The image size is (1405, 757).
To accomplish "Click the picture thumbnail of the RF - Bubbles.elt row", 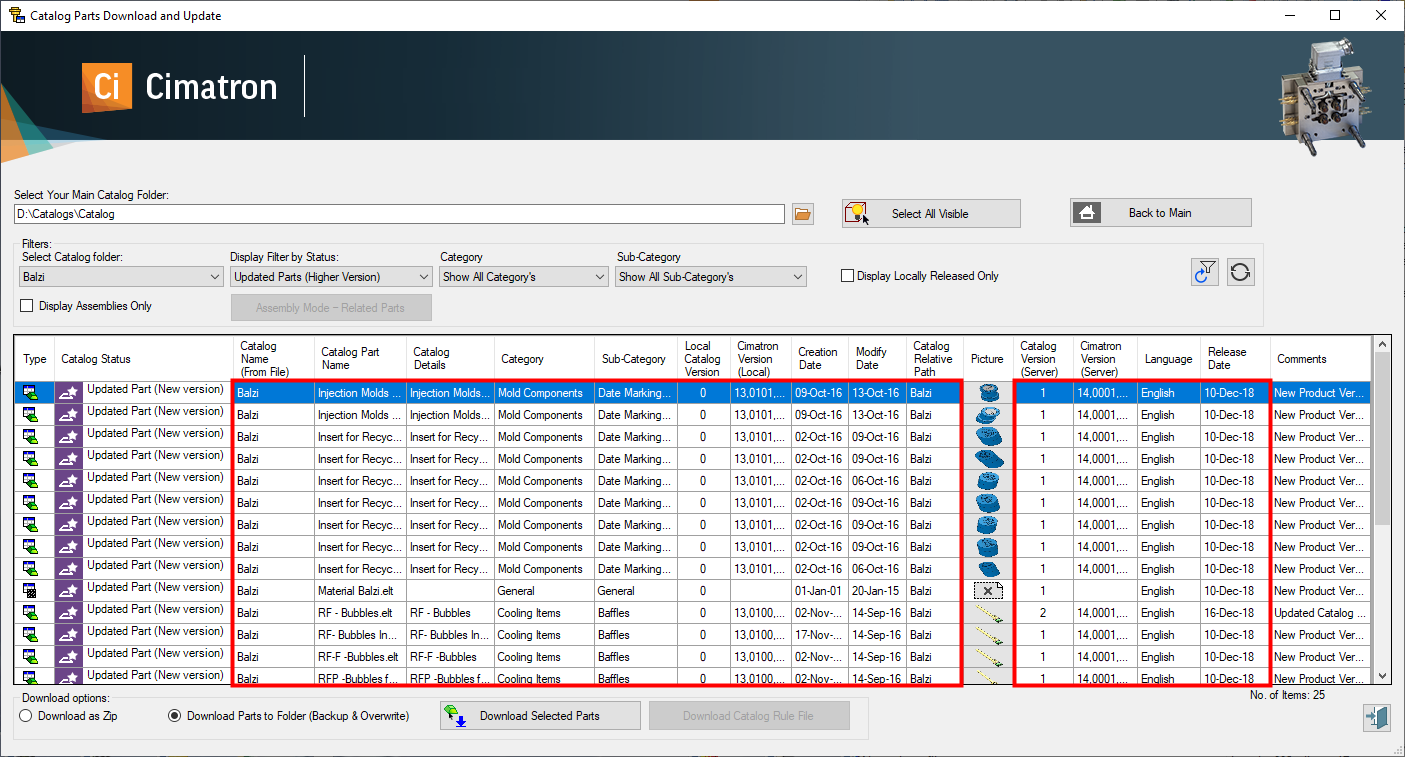I will pos(987,613).
